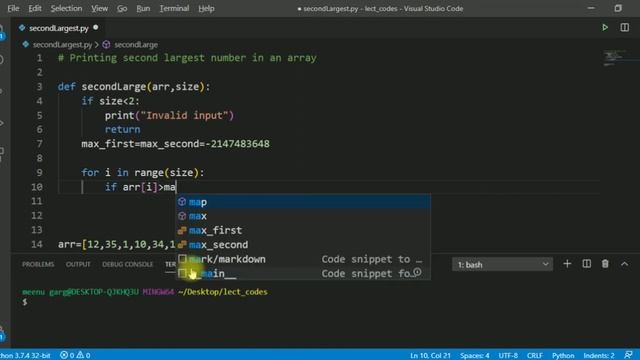Click secondLarge symbol in breadcrumb
Screen dimensions: 640x360
pyautogui.click(x=136, y=44)
